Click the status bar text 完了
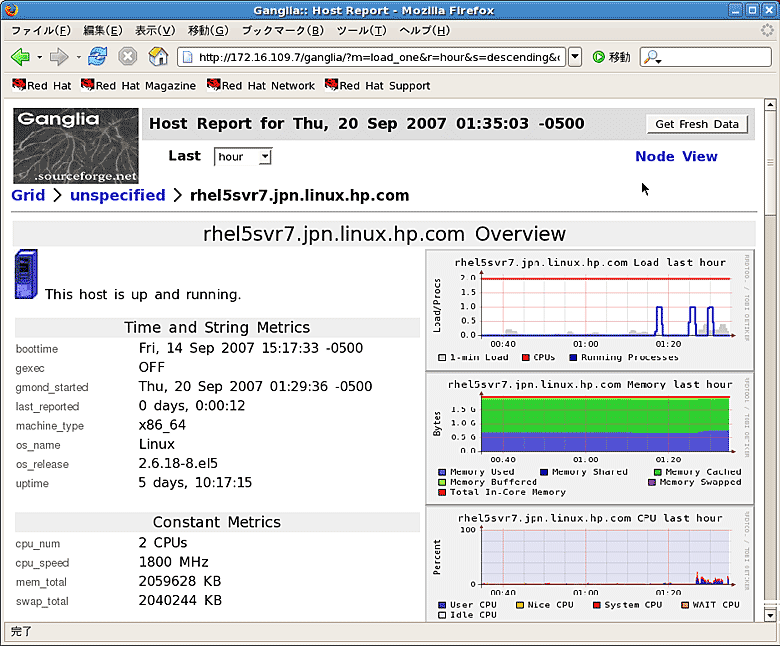The width and height of the screenshot is (780, 646). coord(21,632)
